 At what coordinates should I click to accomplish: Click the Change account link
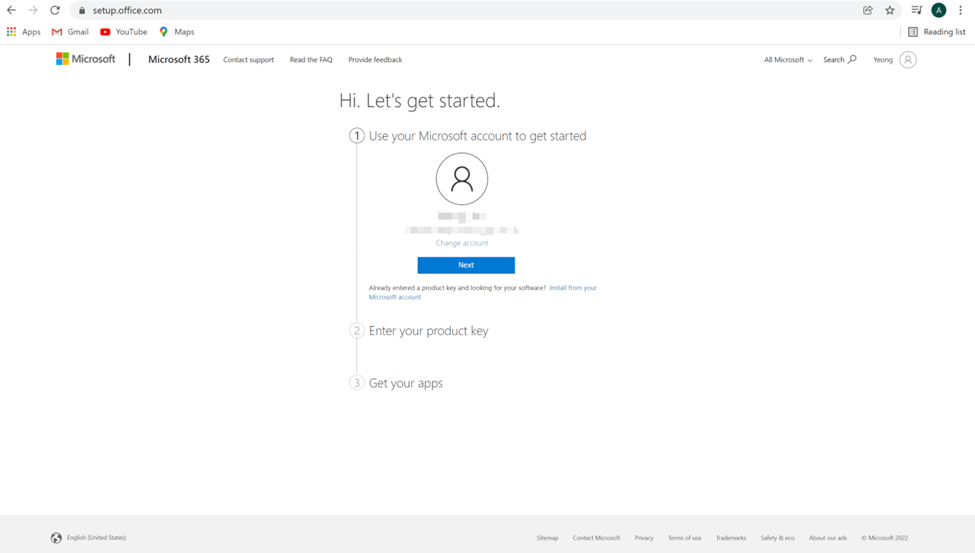[x=462, y=243]
